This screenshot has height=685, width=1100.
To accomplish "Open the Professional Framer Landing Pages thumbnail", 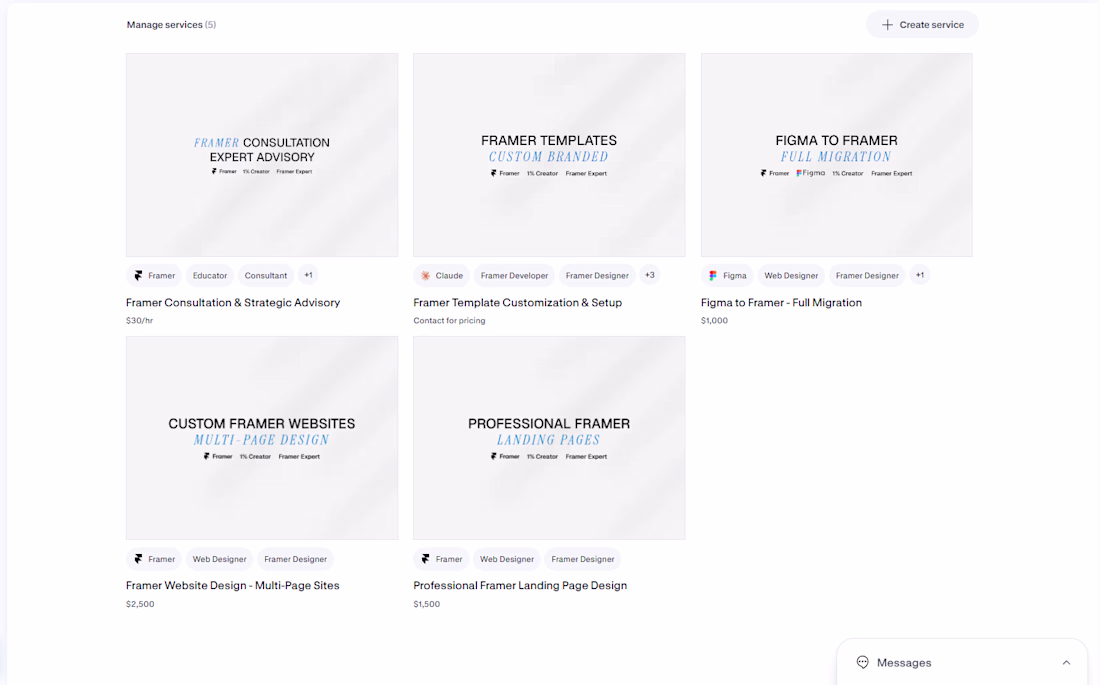I will [x=549, y=438].
